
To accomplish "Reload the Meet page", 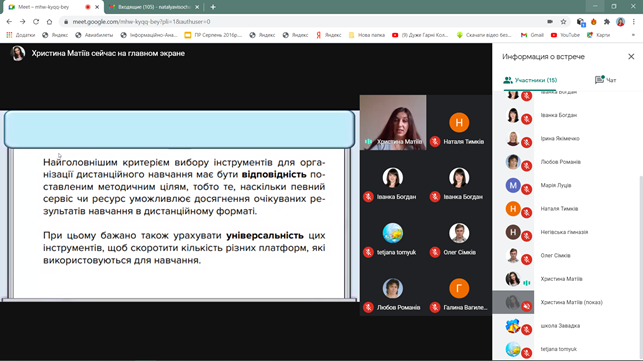I will coord(36,22).
